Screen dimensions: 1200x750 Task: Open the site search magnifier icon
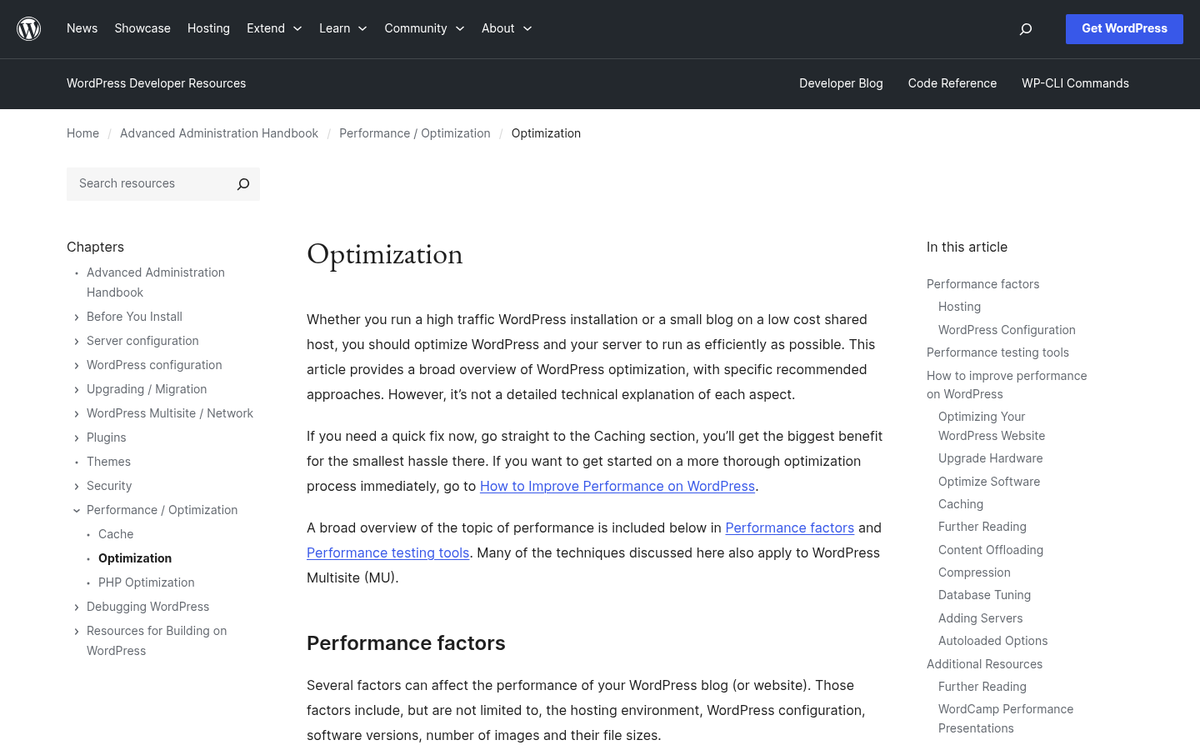point(1025,29)
